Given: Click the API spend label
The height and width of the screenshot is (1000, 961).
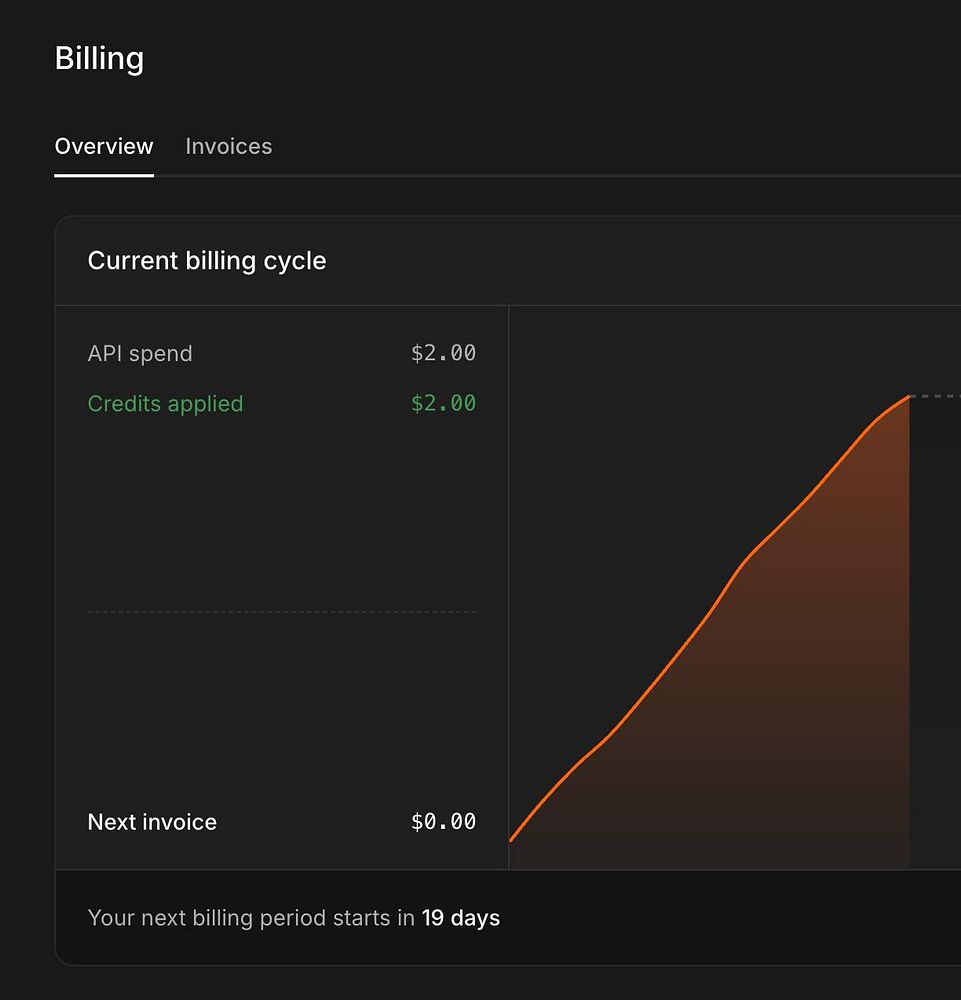Looking at the screenshot, I should point(140,353).
